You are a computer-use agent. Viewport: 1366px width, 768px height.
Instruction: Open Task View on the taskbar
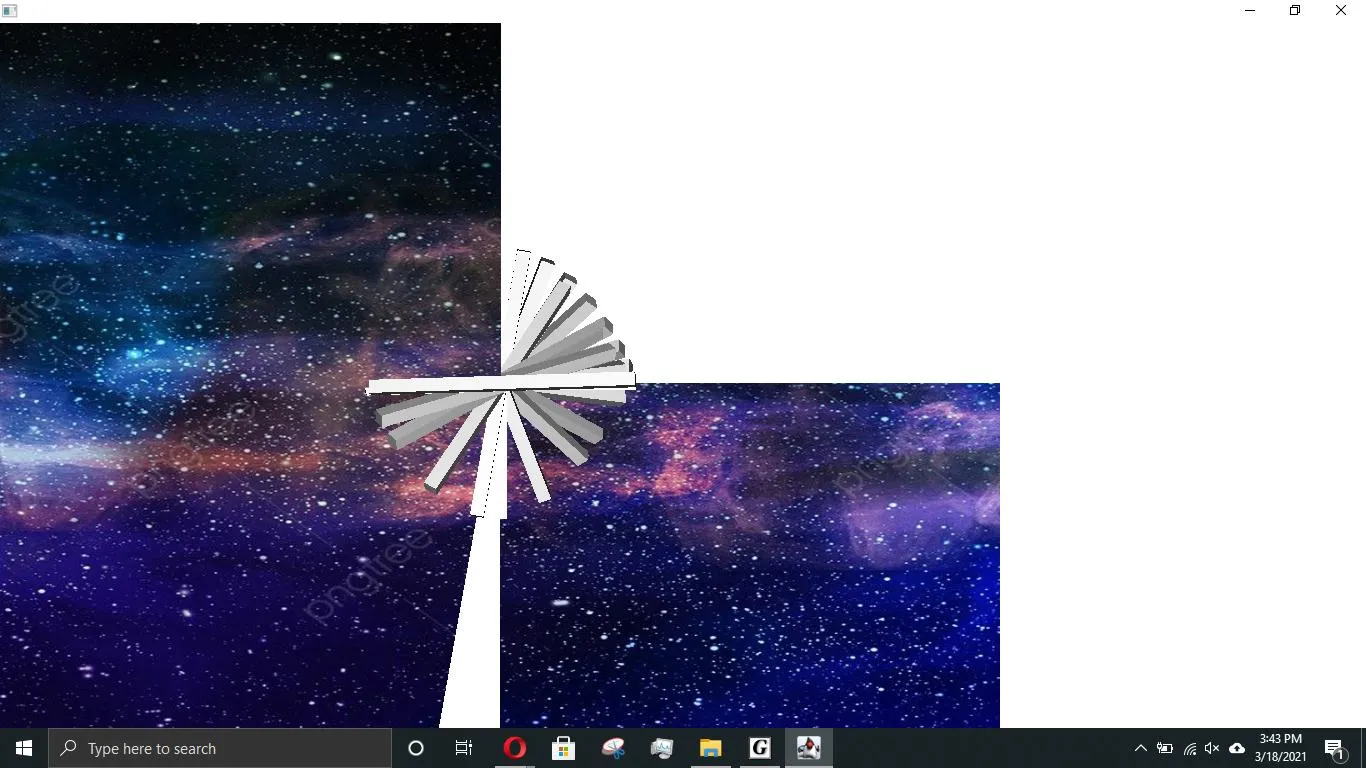(464, 748)
